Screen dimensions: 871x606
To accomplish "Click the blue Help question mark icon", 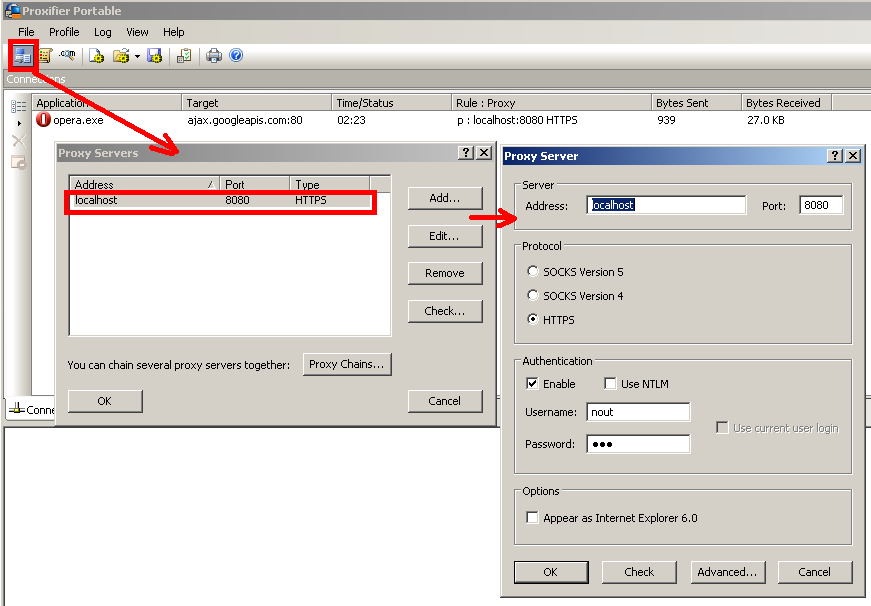I will 236,55.
